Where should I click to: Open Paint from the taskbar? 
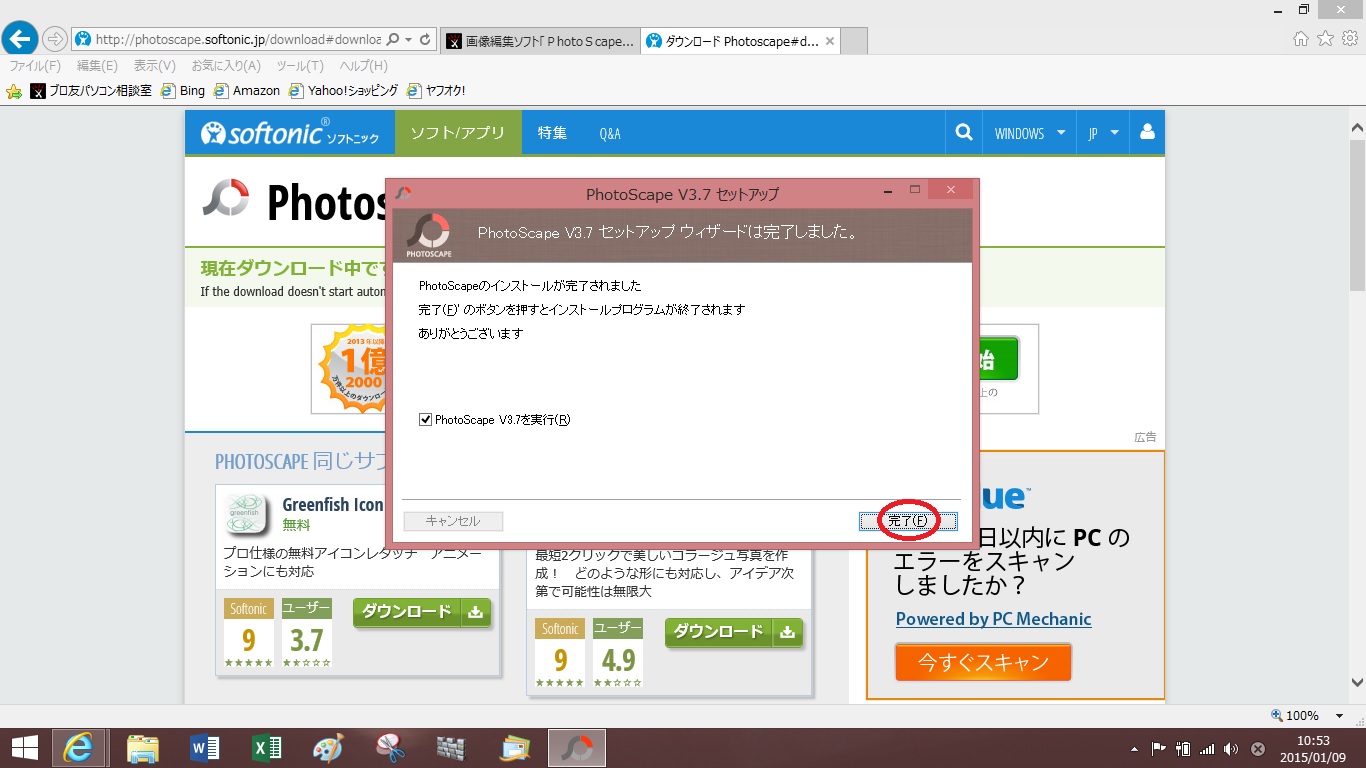[x=328, y=747]
